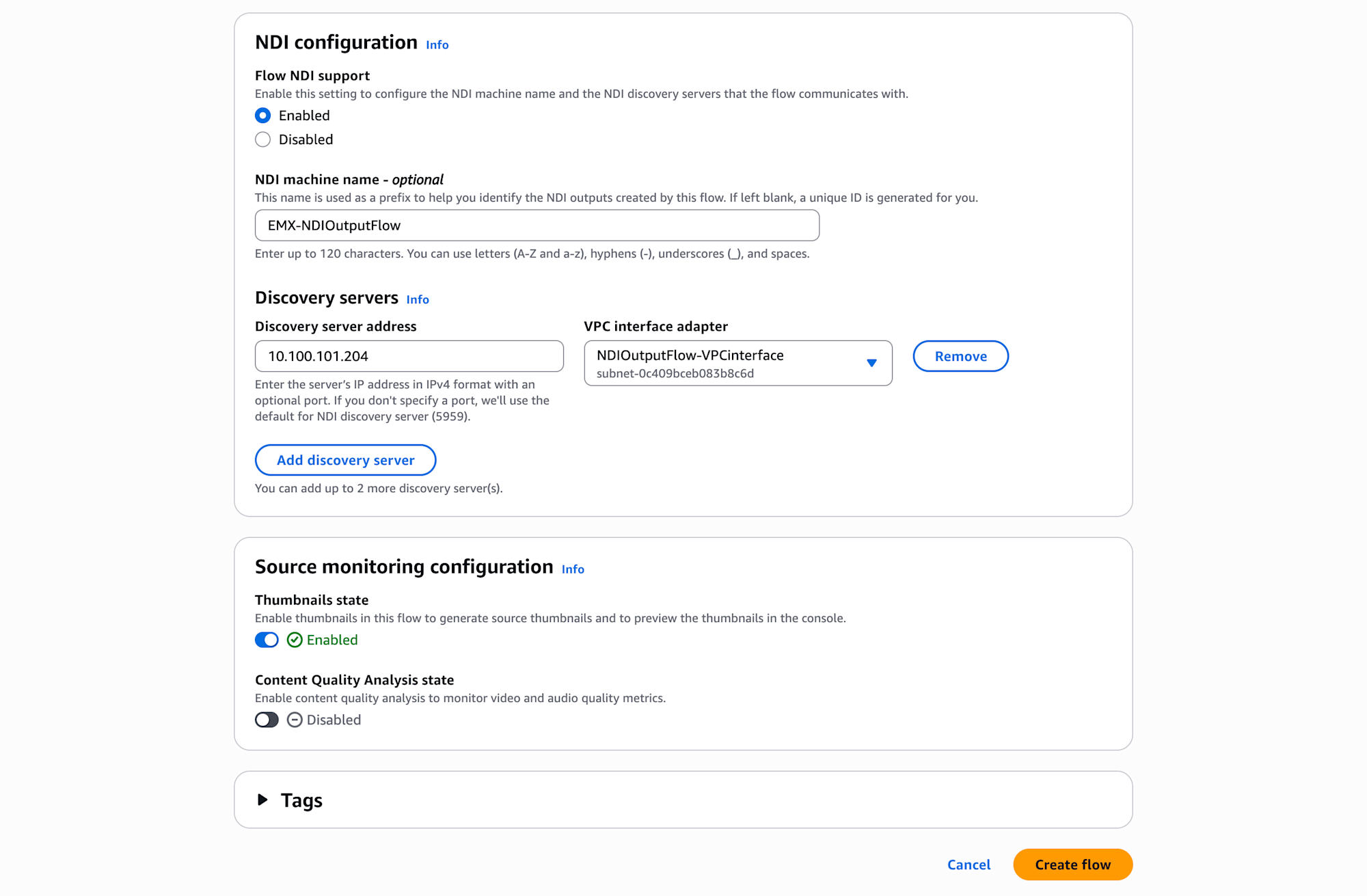Click the Tags section heading
The image size is (1367, 896).
coord(301,800)
